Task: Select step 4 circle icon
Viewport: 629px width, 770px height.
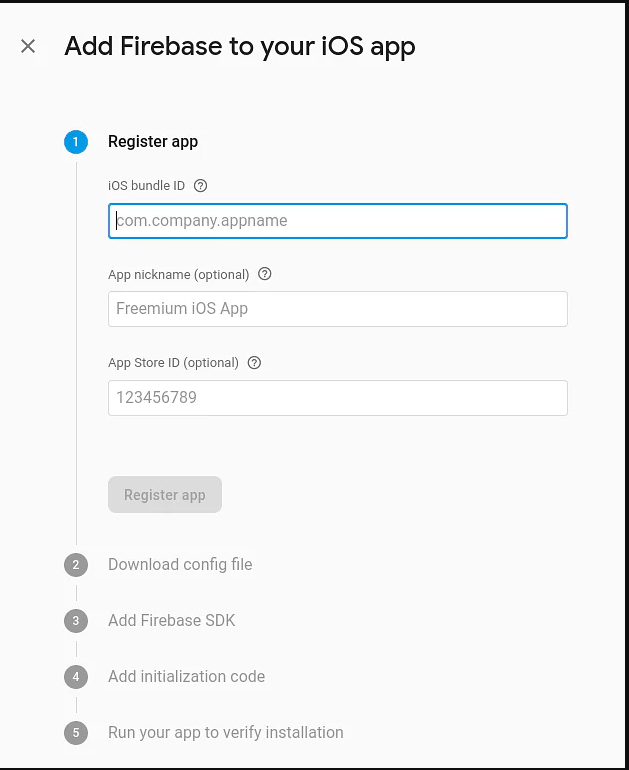Action: pyautogui.click(x=76, y=677)
